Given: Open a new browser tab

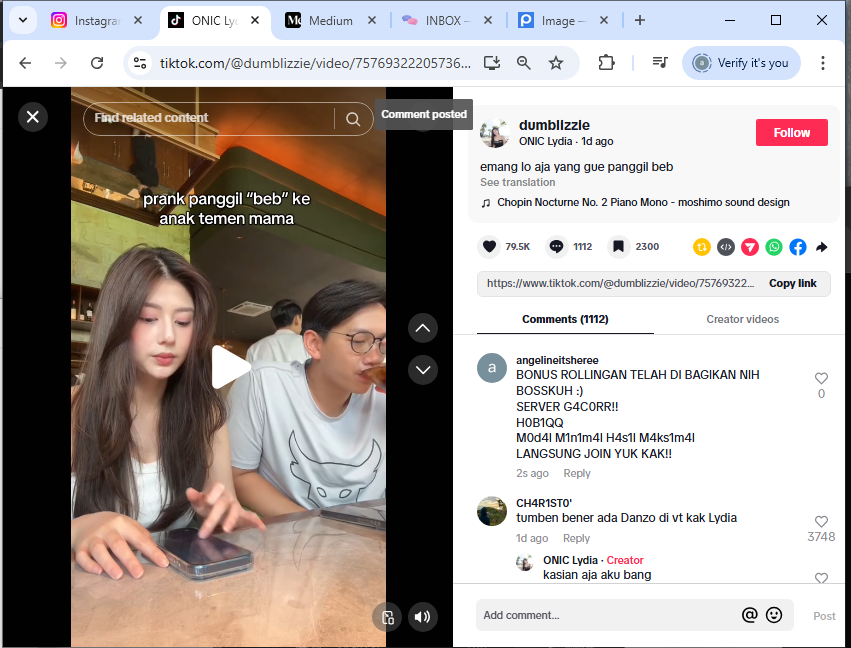Looking at the screenshot, I should 640,20.
